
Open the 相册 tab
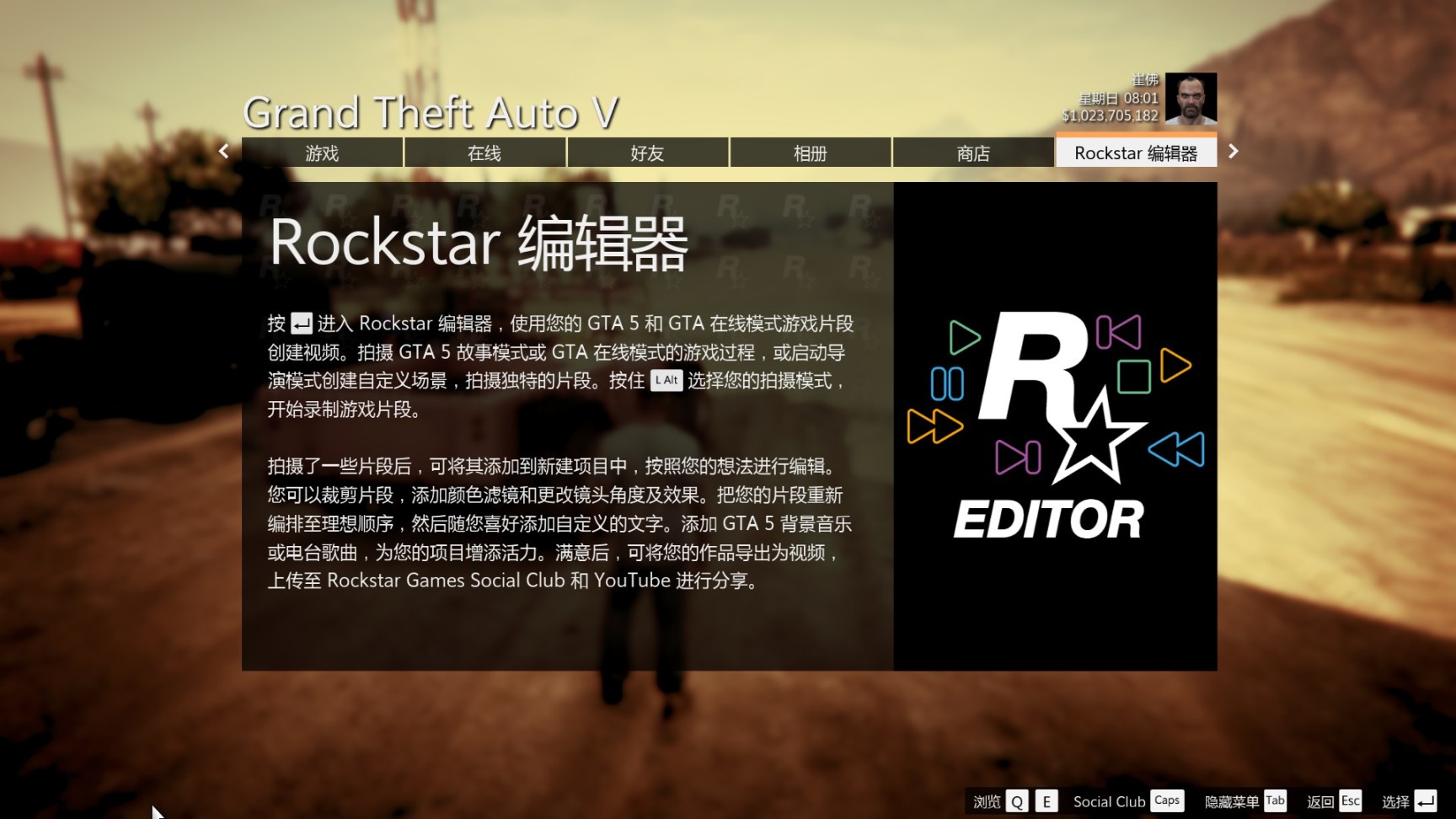point(810,153)
